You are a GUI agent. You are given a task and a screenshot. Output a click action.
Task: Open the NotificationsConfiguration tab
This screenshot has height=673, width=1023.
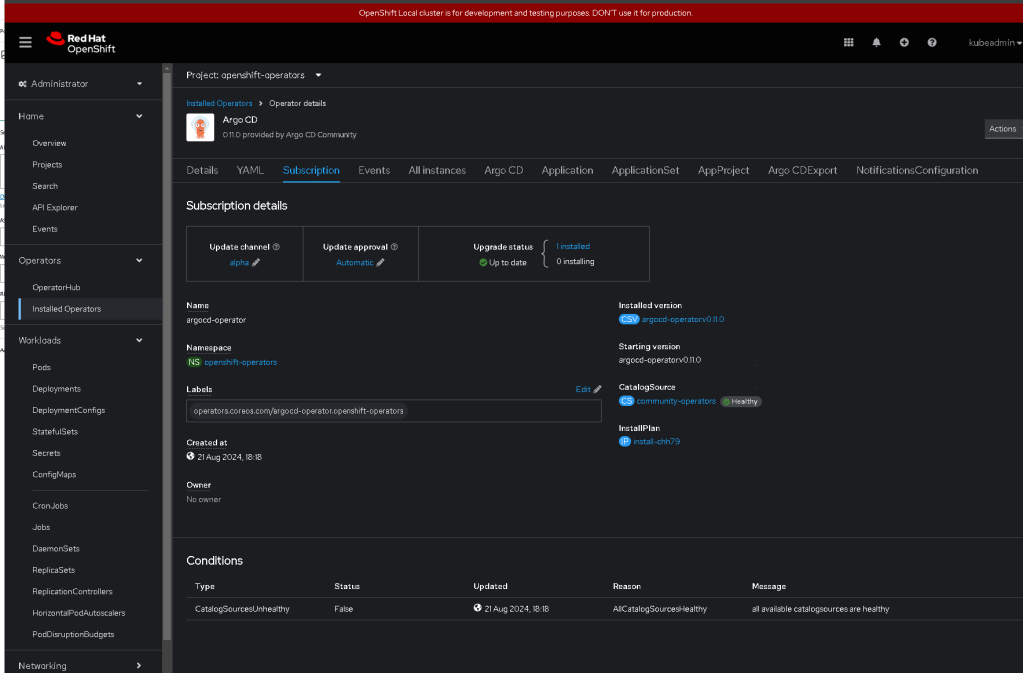point(917,170)
